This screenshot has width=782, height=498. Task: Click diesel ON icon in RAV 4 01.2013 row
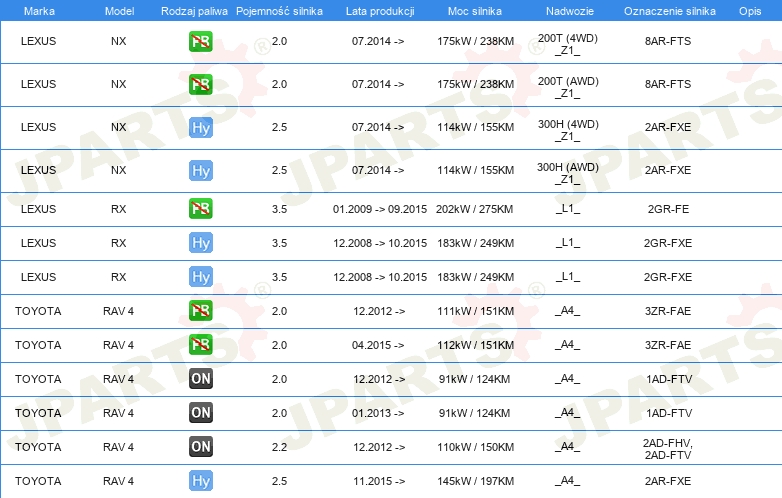point(201,413)
